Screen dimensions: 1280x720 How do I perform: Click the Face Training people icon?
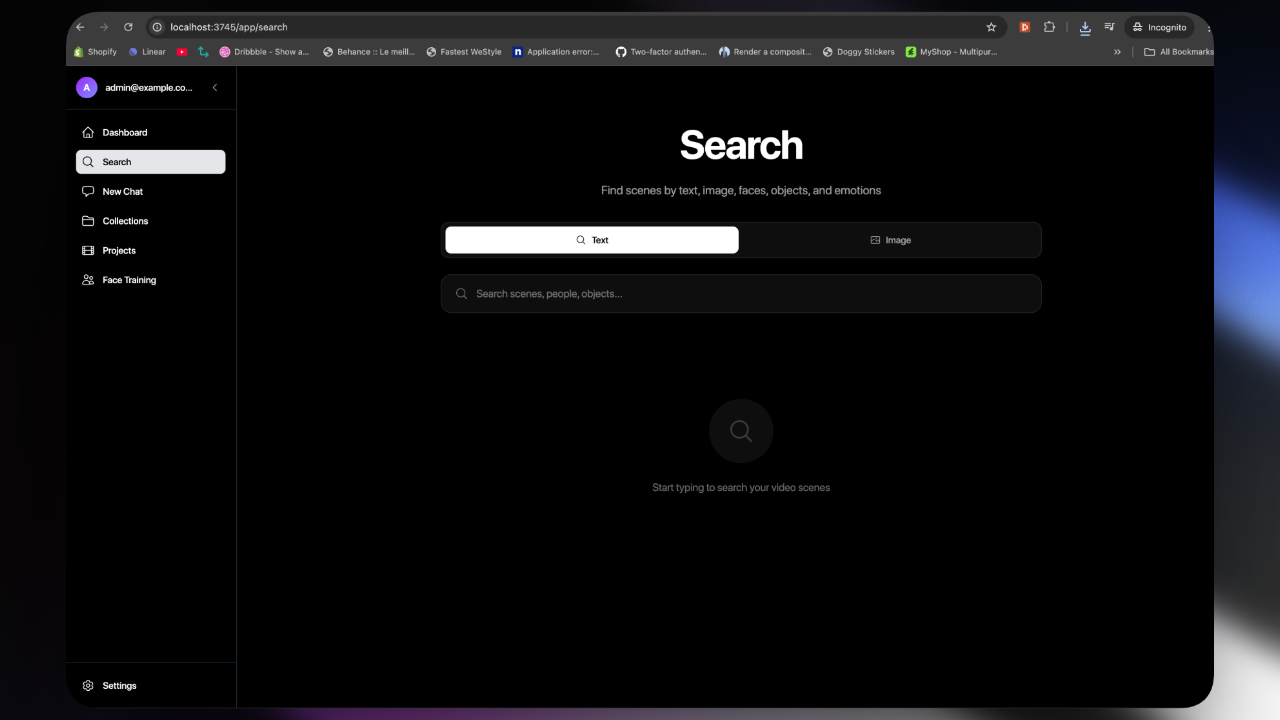(x=88, y=280)
